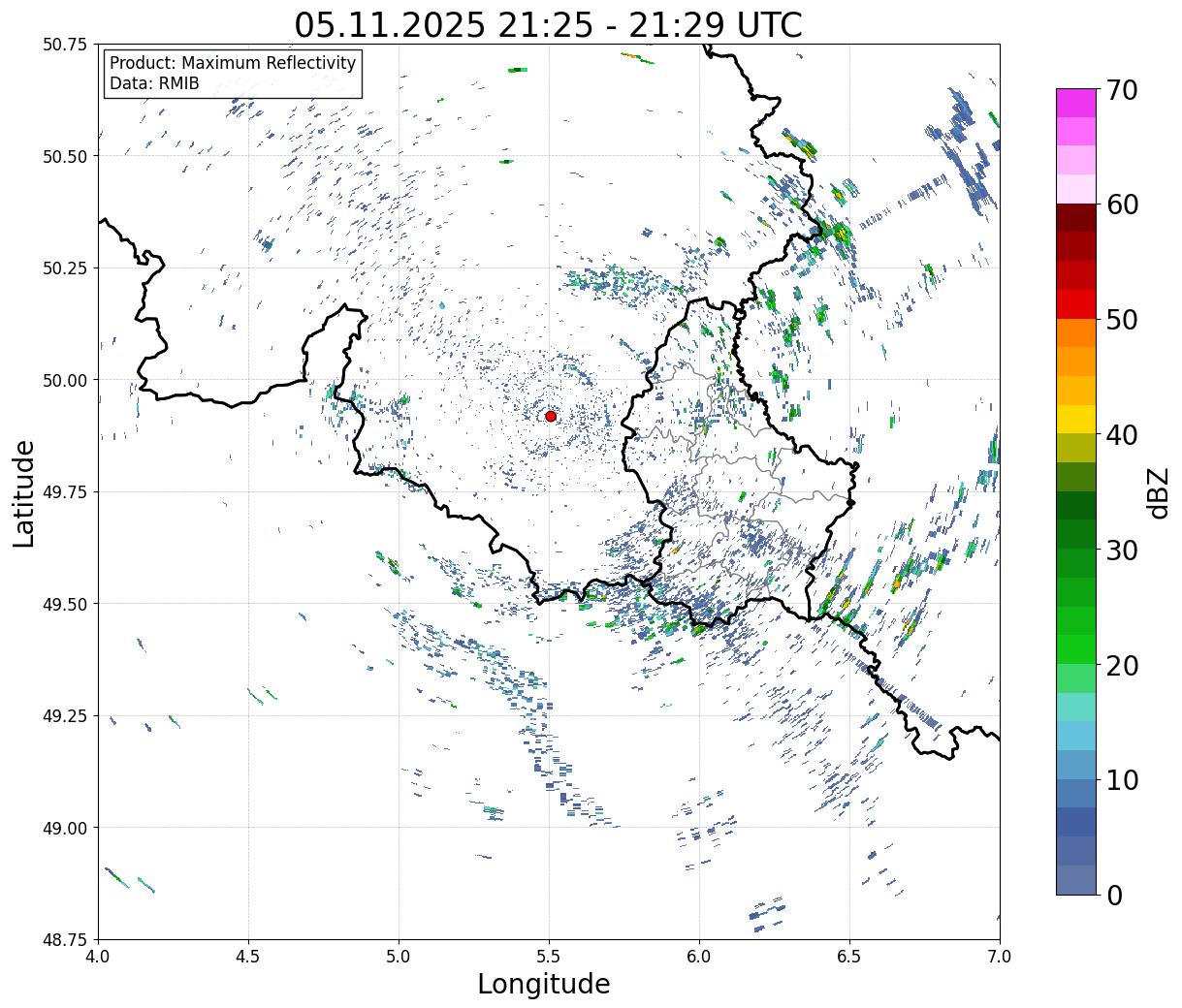The width and height of the screenshot is (1182, 1008).
Task: Click the 50.75 latitude tick label
Action: [x=65, y=45]
